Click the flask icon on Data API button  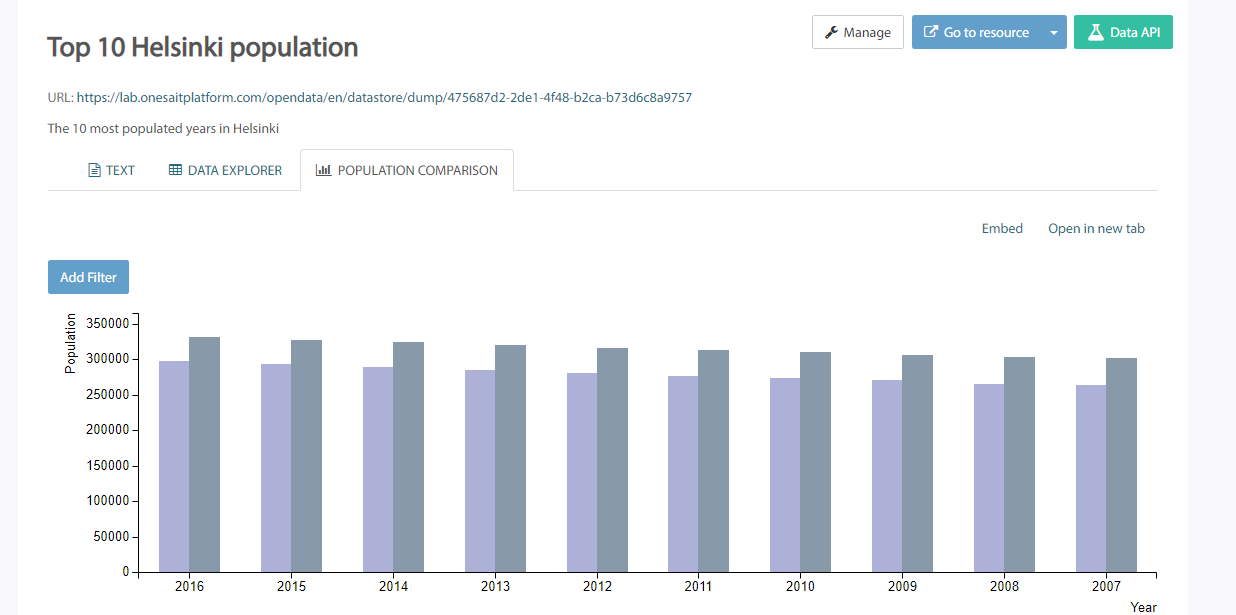tap(1096, 32)
